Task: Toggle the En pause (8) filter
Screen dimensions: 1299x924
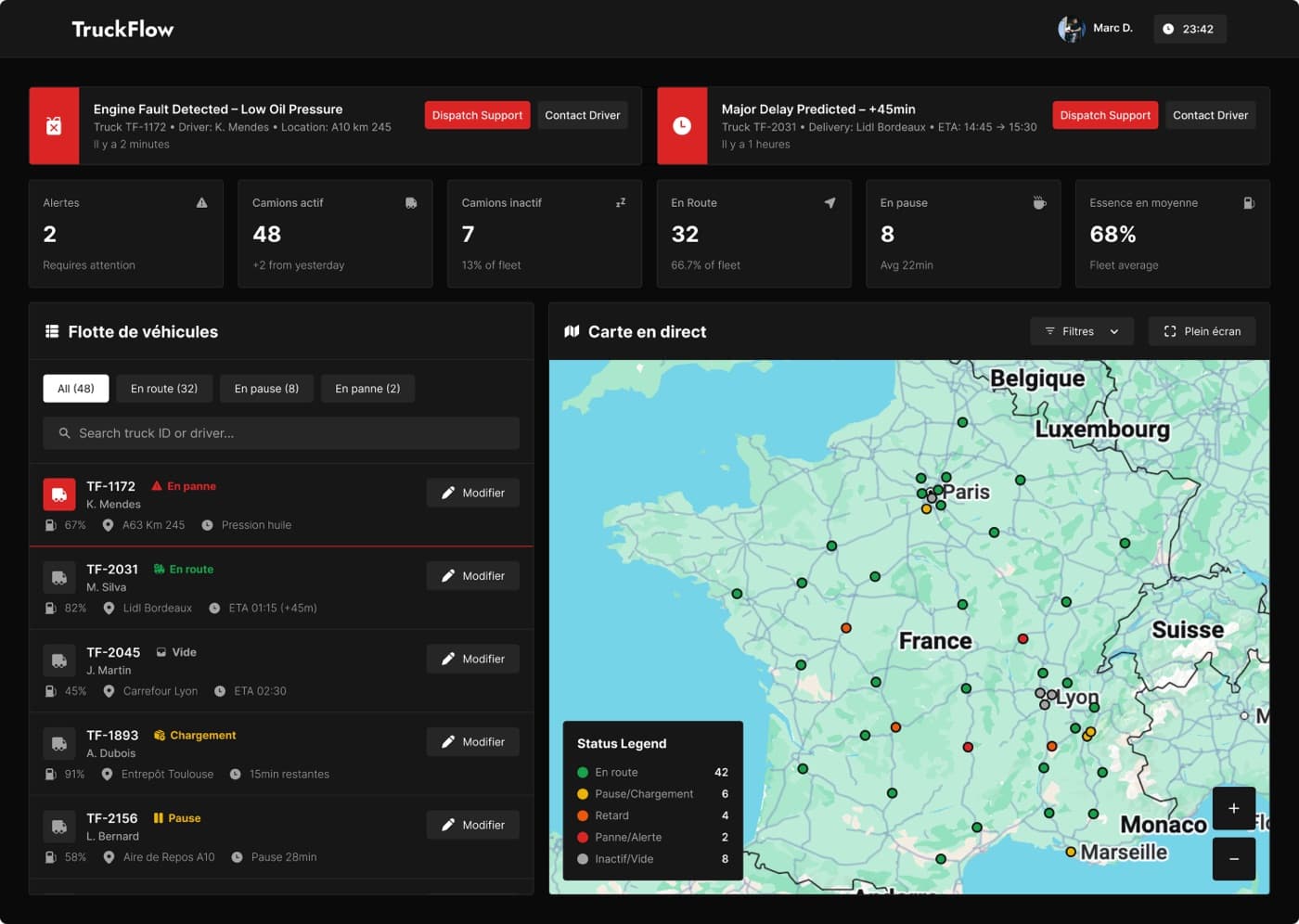Action: [266, 389]
